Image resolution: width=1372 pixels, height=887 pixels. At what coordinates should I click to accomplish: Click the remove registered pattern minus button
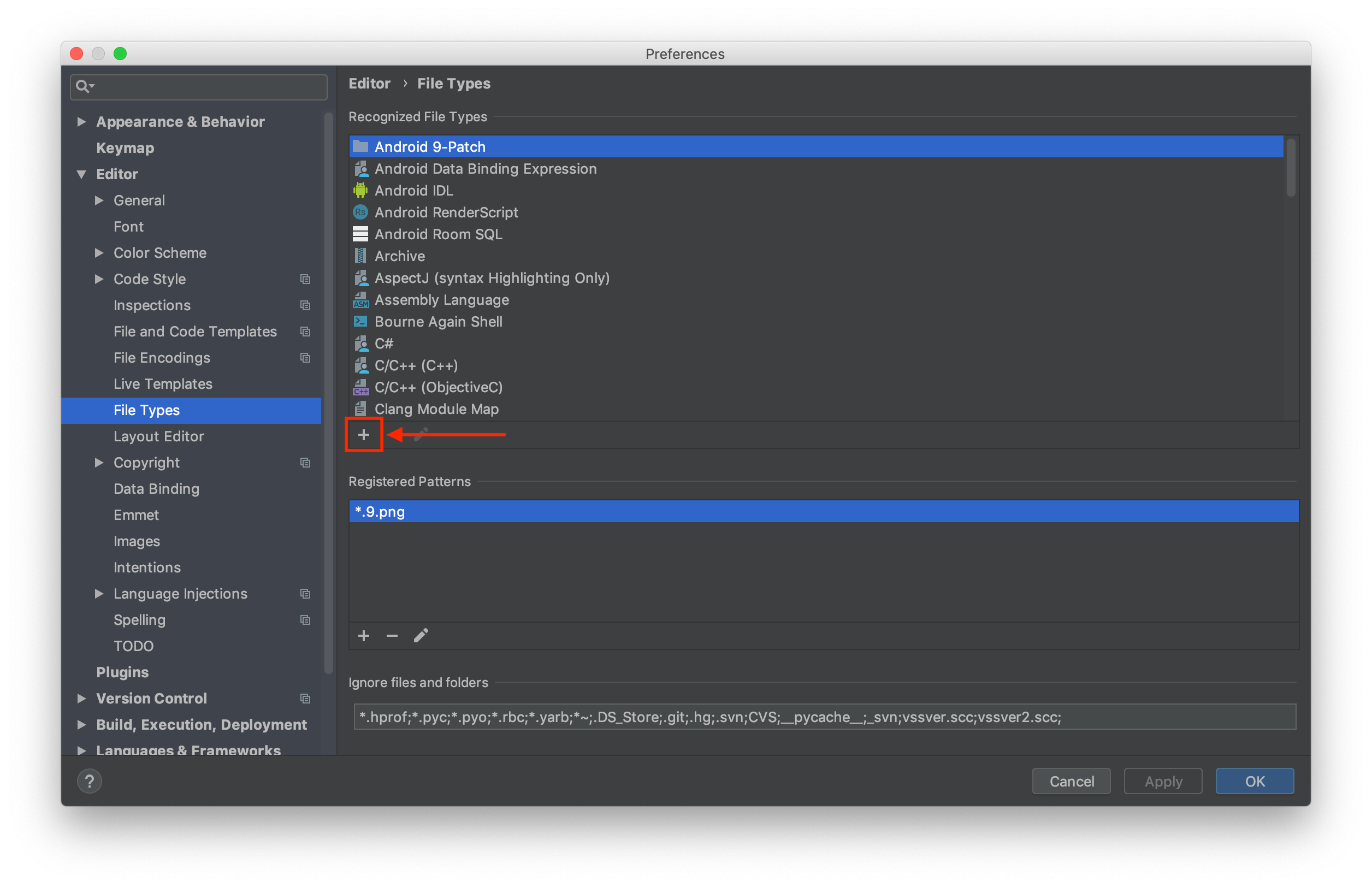click(x=392, y=636)
